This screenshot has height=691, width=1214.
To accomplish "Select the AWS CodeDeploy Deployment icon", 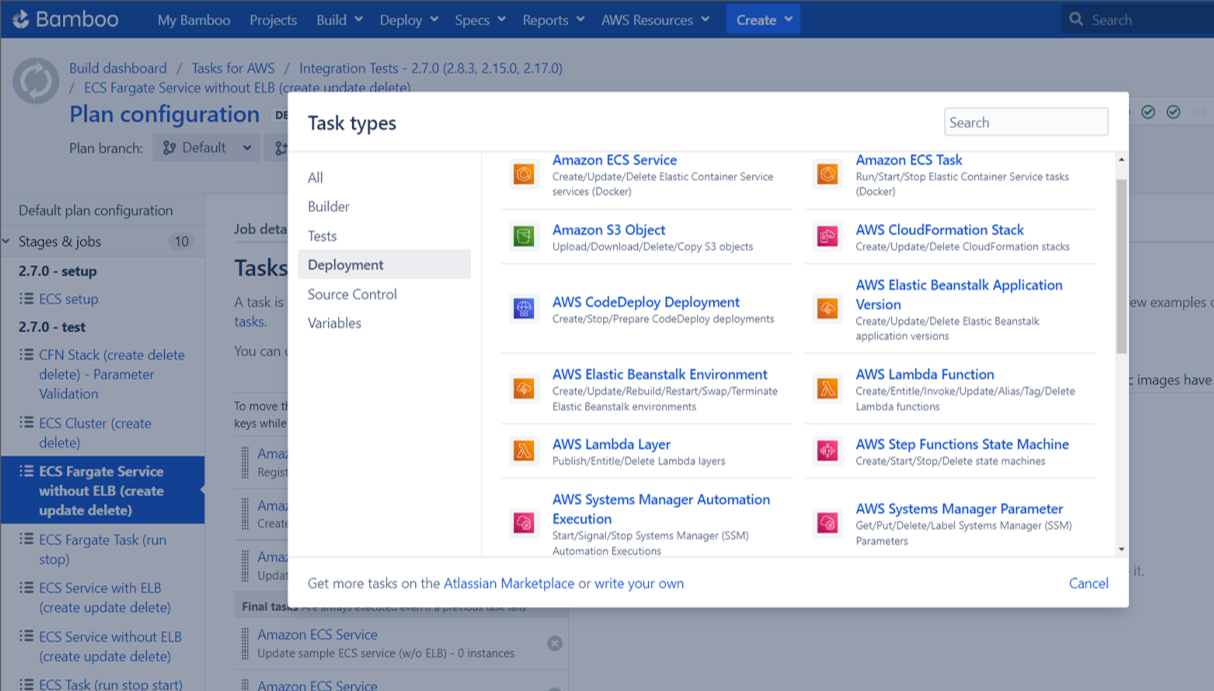I will pos(523,309).
